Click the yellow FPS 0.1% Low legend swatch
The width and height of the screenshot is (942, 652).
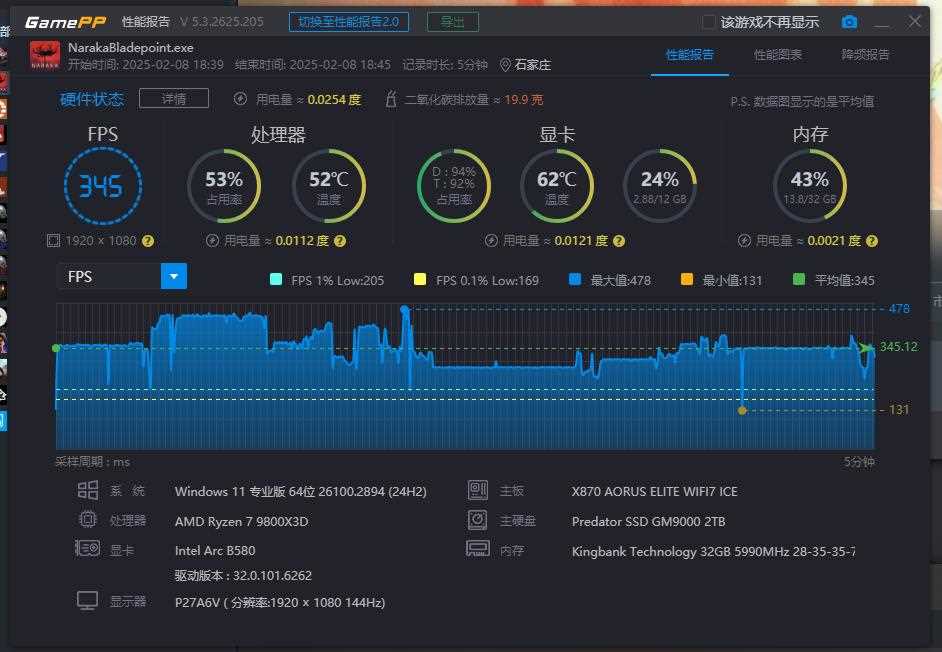(420, 279)
